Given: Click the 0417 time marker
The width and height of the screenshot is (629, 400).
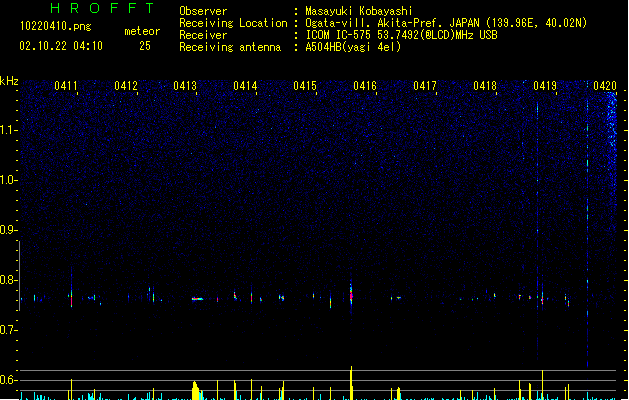Looking at the screenshot, I should tap(425, 86).
